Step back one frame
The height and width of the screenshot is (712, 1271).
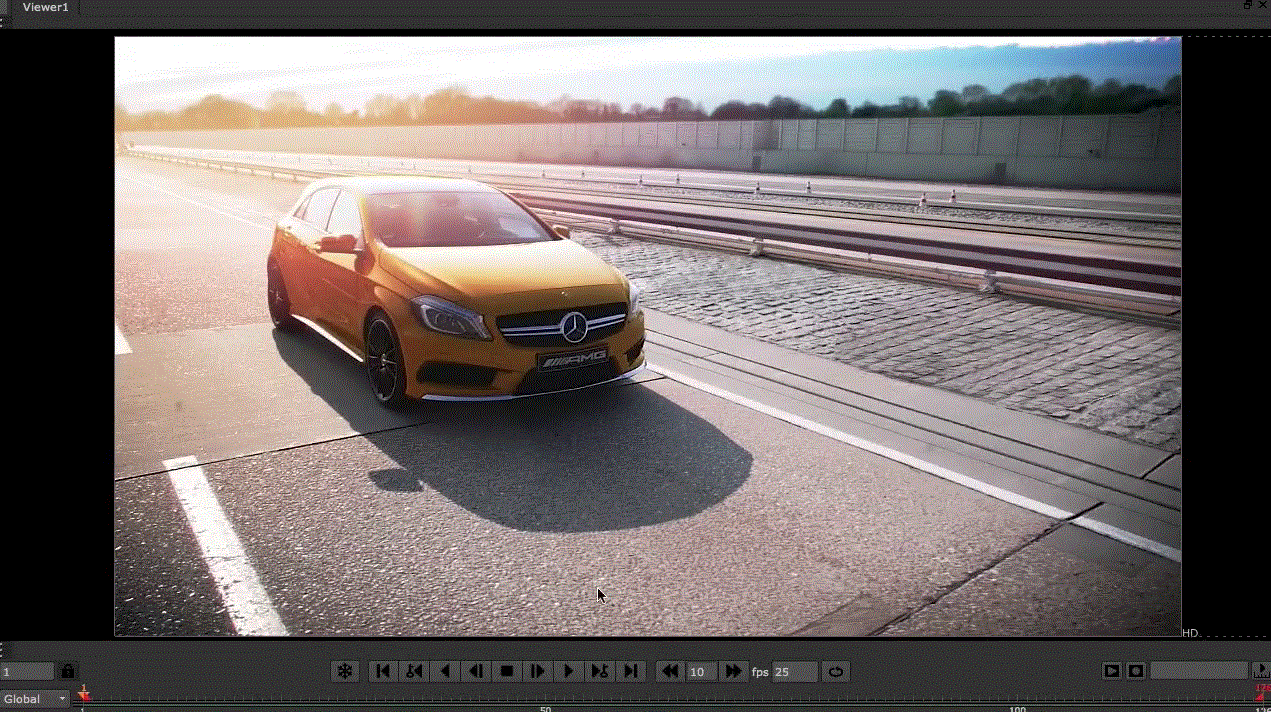click(x=476, y=671)
